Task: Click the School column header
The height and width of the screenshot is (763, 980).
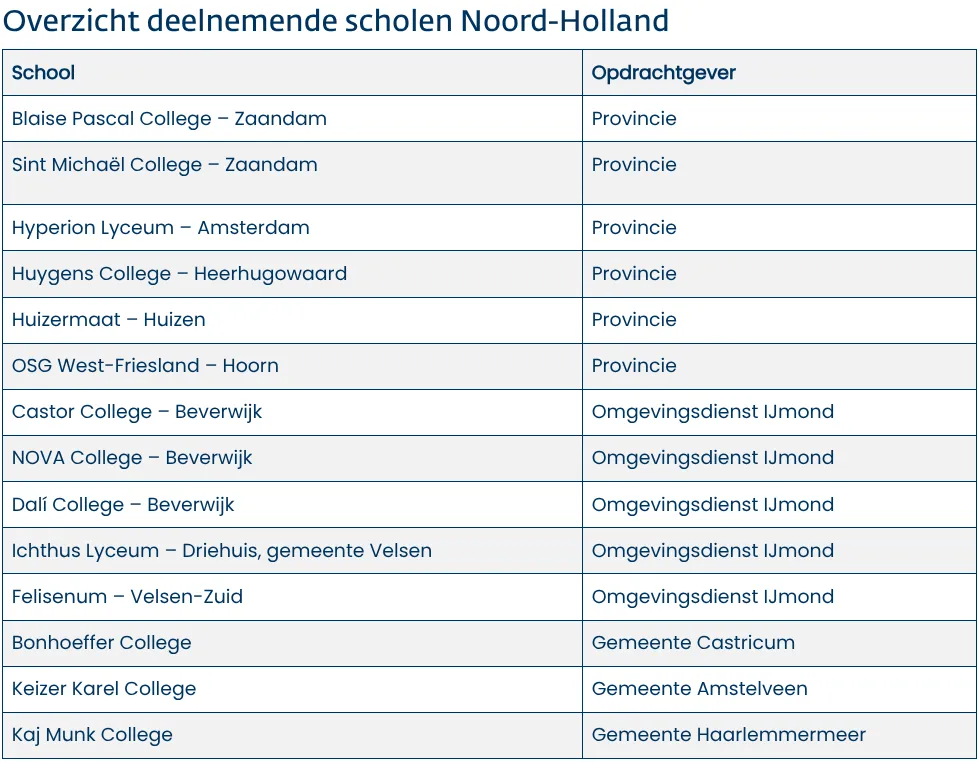Action: click(x=43, y=73)
